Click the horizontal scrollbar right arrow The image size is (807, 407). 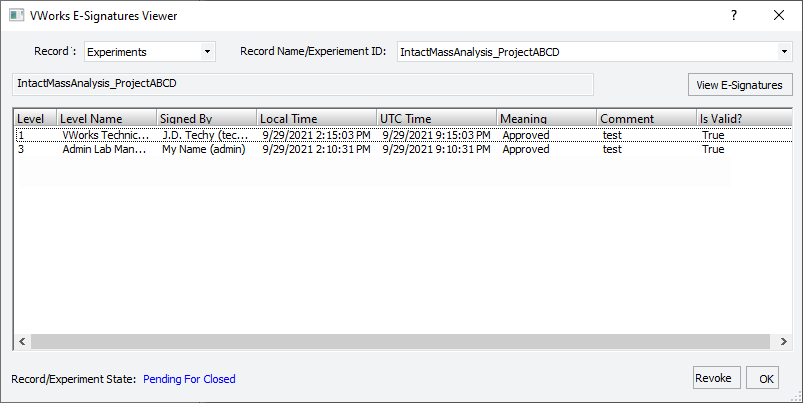(x=783, y=341)
